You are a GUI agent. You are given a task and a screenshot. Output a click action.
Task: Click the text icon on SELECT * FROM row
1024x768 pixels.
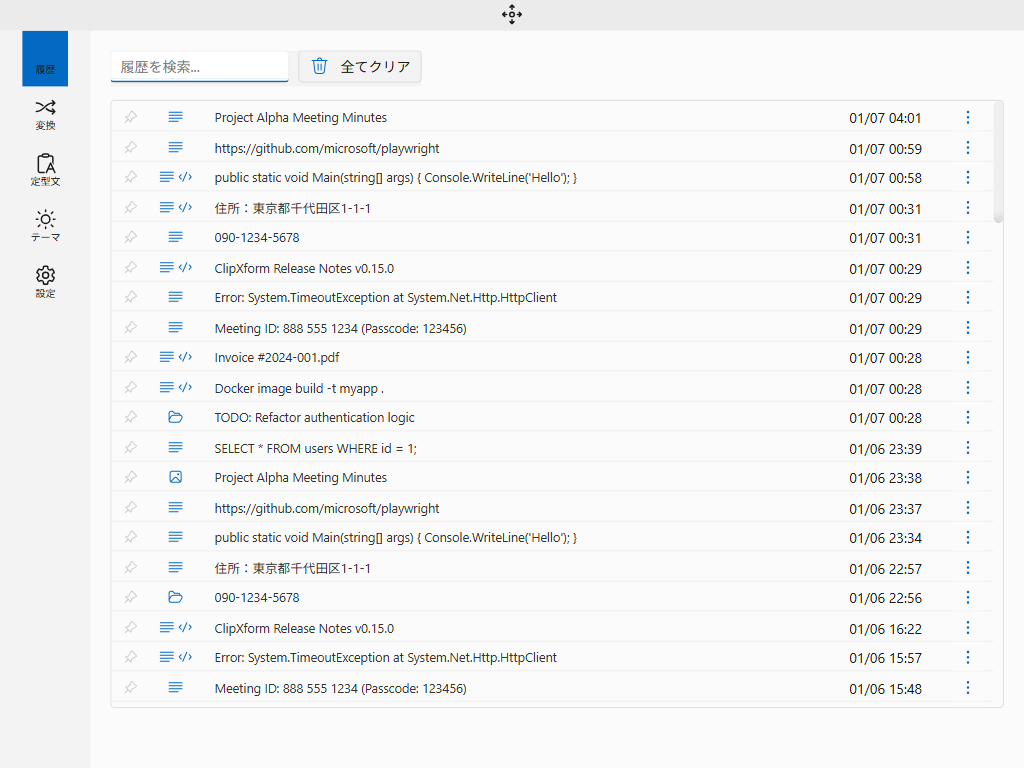click(176, 448)
